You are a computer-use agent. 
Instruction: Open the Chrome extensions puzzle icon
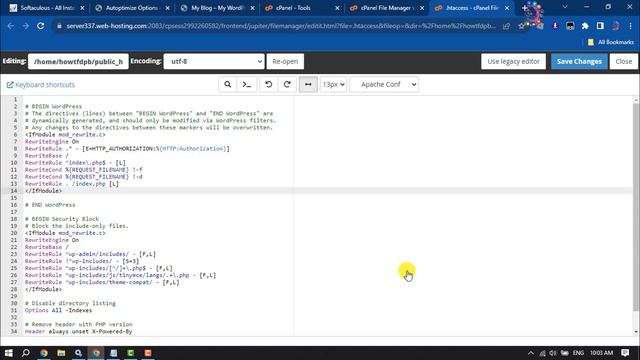point(585,26)
